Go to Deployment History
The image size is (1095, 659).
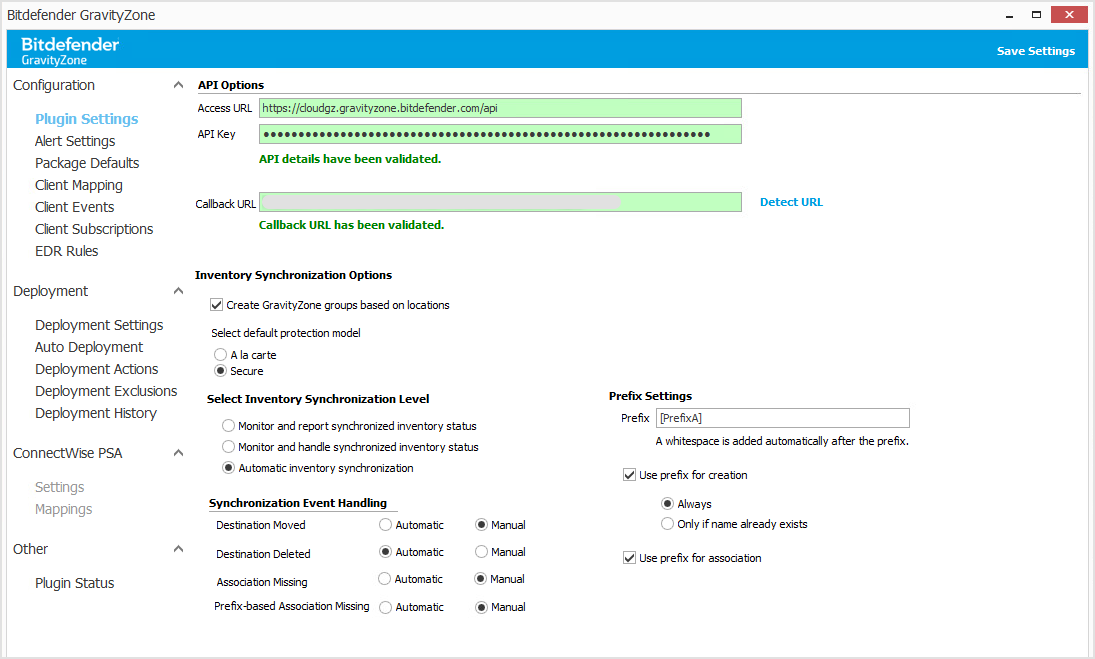click(95, 412)
